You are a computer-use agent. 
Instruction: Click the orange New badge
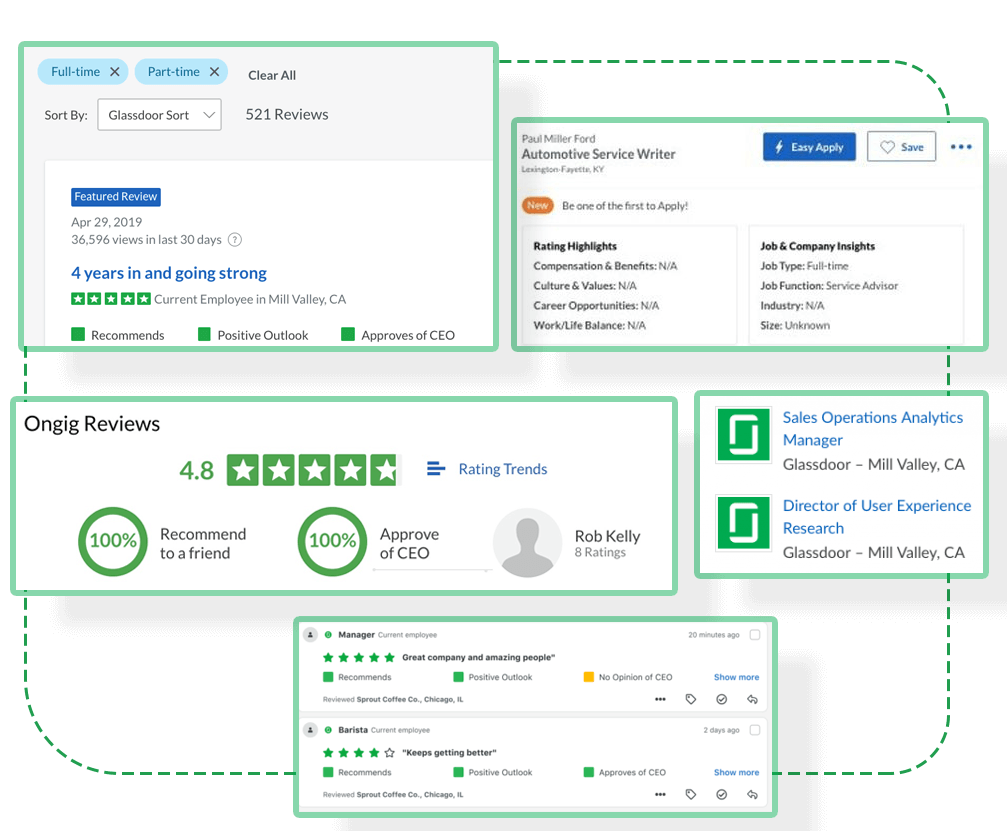click(x=538, y=206)
